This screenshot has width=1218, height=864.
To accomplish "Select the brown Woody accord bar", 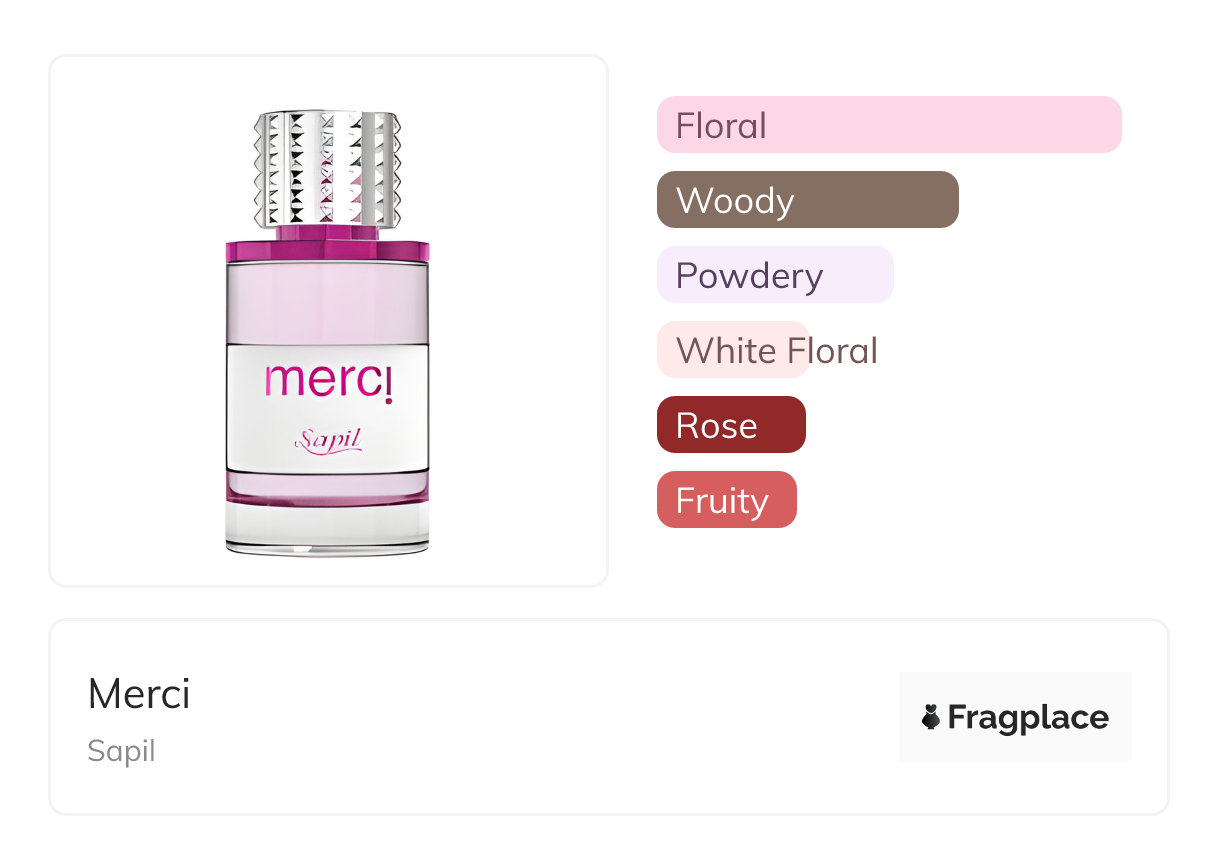I will [807, 200].
